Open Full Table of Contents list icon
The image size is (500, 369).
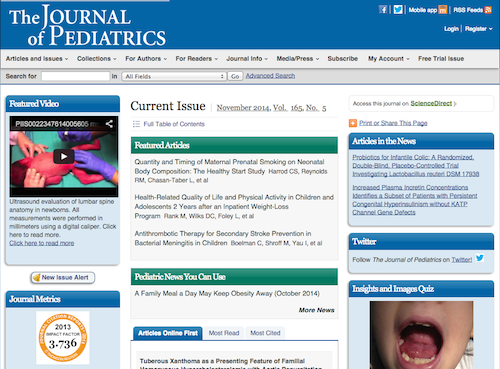tap(136, 124)
